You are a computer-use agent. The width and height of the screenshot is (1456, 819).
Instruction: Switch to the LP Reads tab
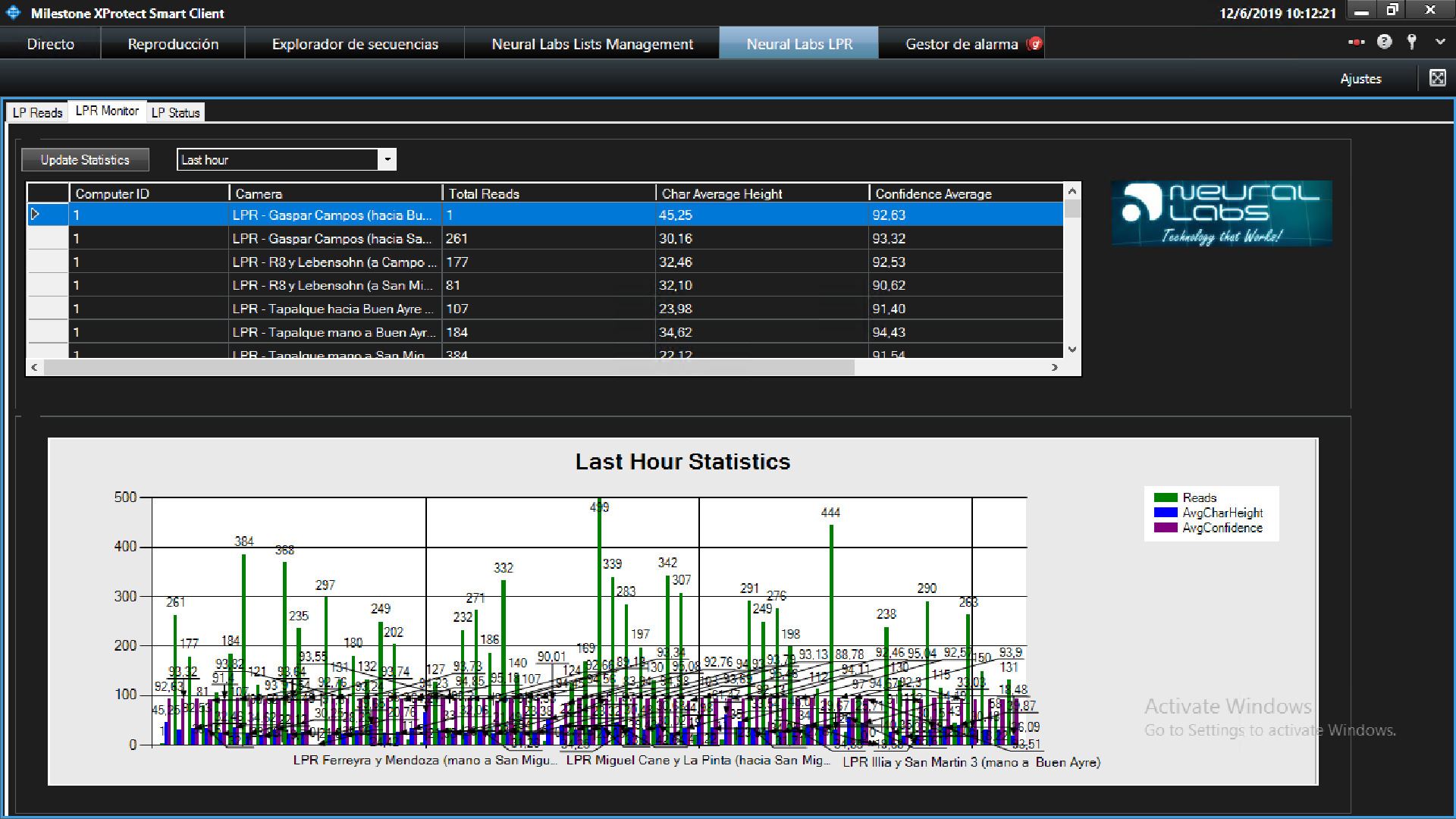tap(37, 112)
